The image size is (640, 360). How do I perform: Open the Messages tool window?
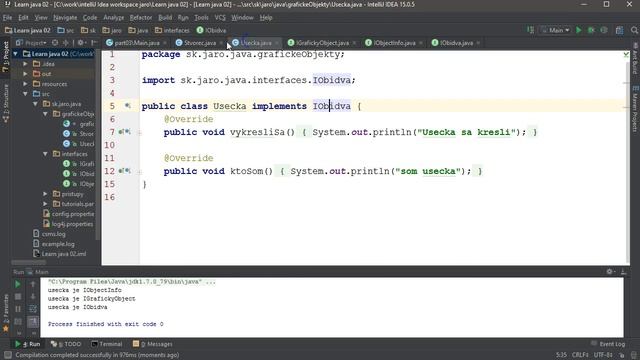pos(153,344)
